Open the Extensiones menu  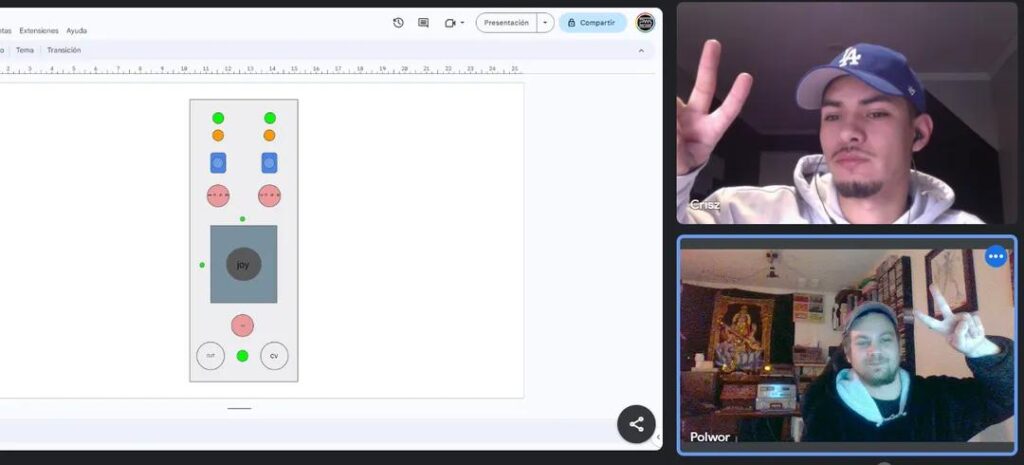coord(39,31)
